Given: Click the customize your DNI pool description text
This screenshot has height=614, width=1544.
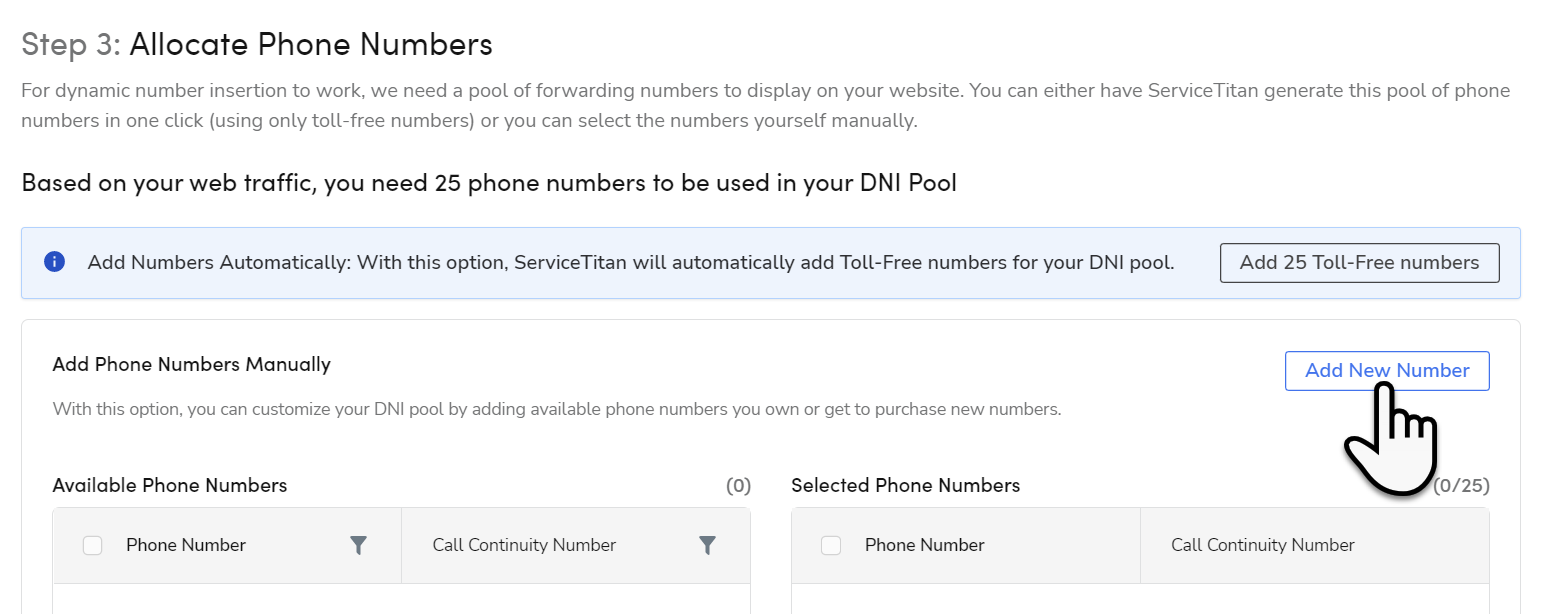Looking at the screenshot, I should 556,409.
